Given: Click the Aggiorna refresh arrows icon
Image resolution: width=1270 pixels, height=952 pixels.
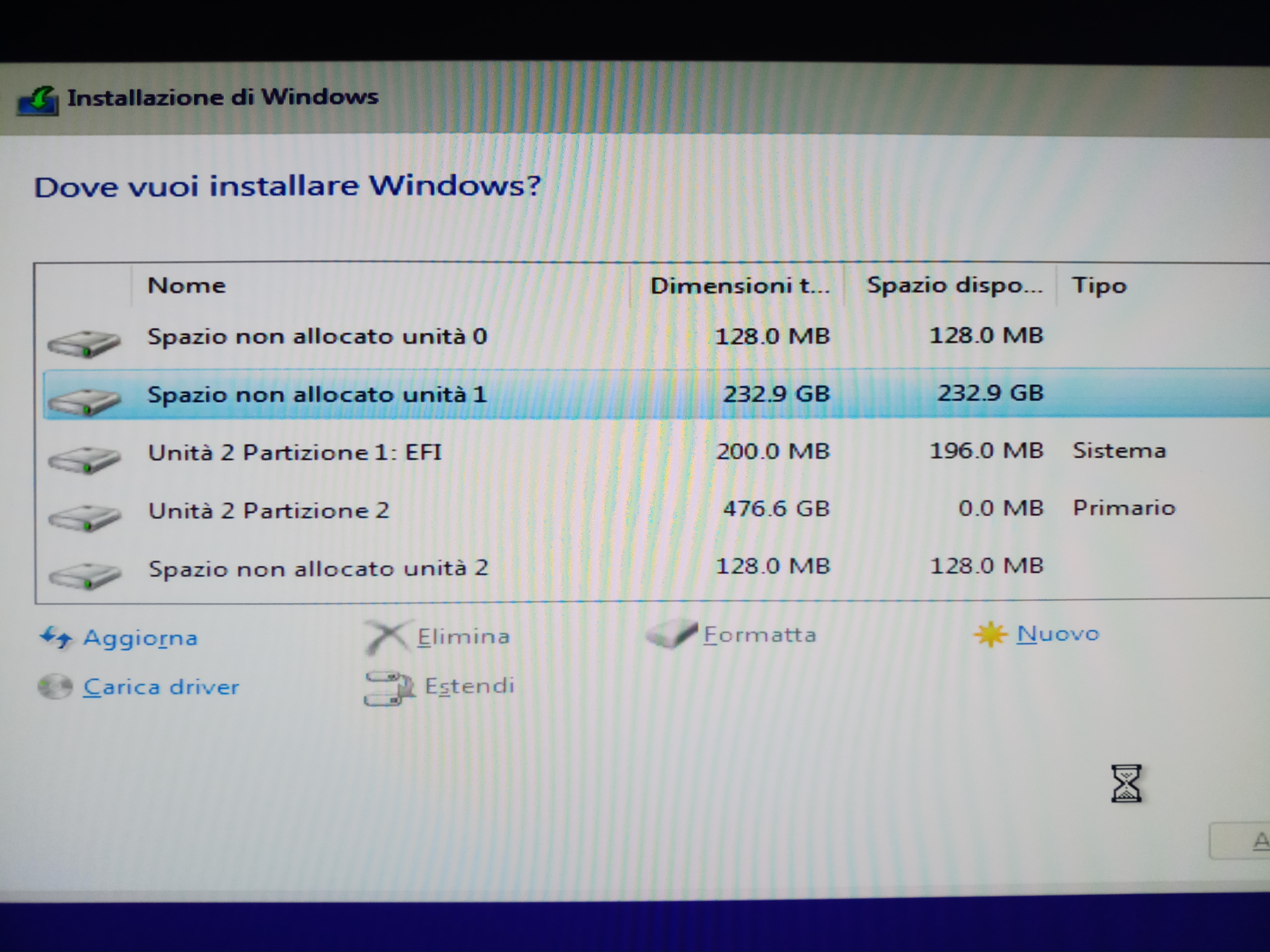Looking at the screenshot, I should [56, 637].
